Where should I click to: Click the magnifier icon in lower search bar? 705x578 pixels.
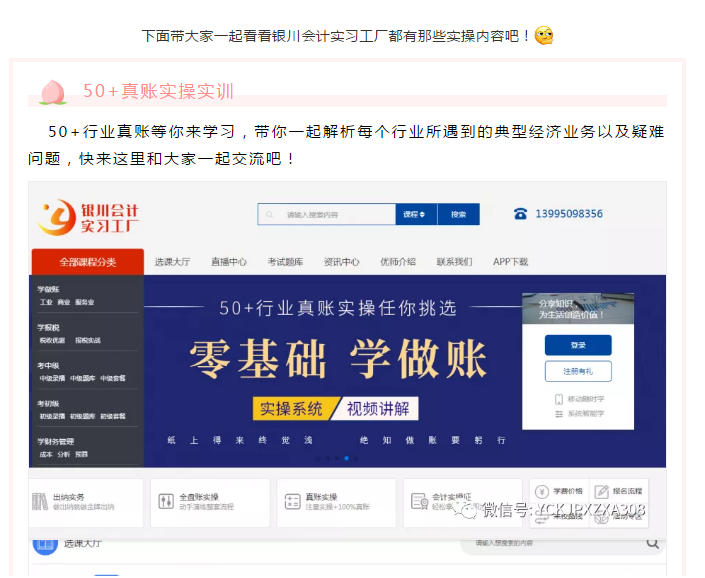[x=653, y=543]
